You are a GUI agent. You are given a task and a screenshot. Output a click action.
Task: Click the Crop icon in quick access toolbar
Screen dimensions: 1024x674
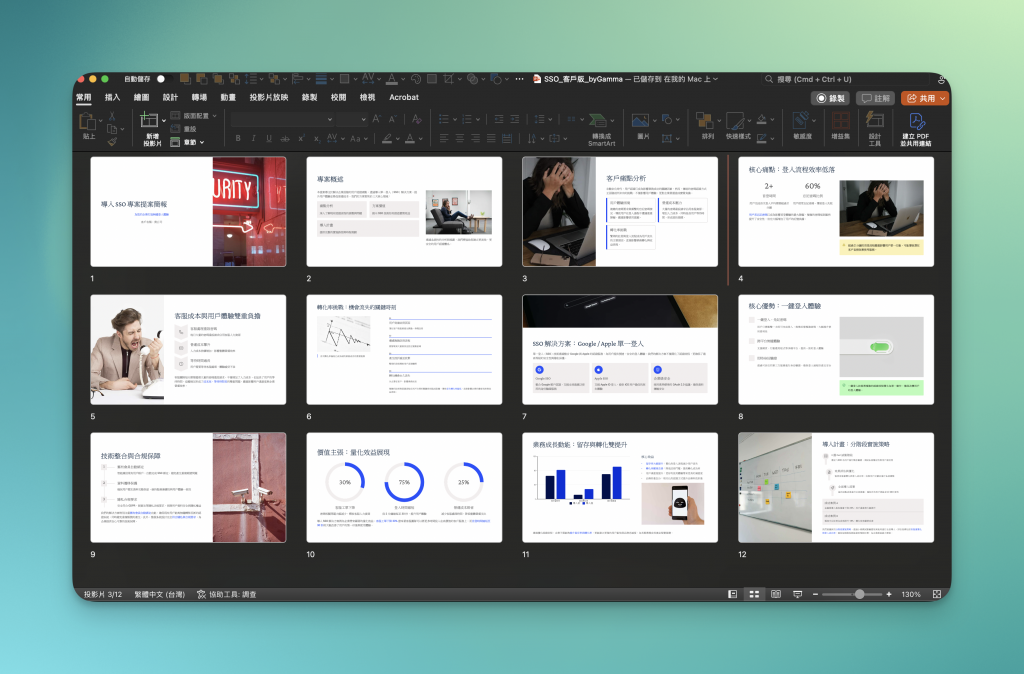(x=449, y=79)
